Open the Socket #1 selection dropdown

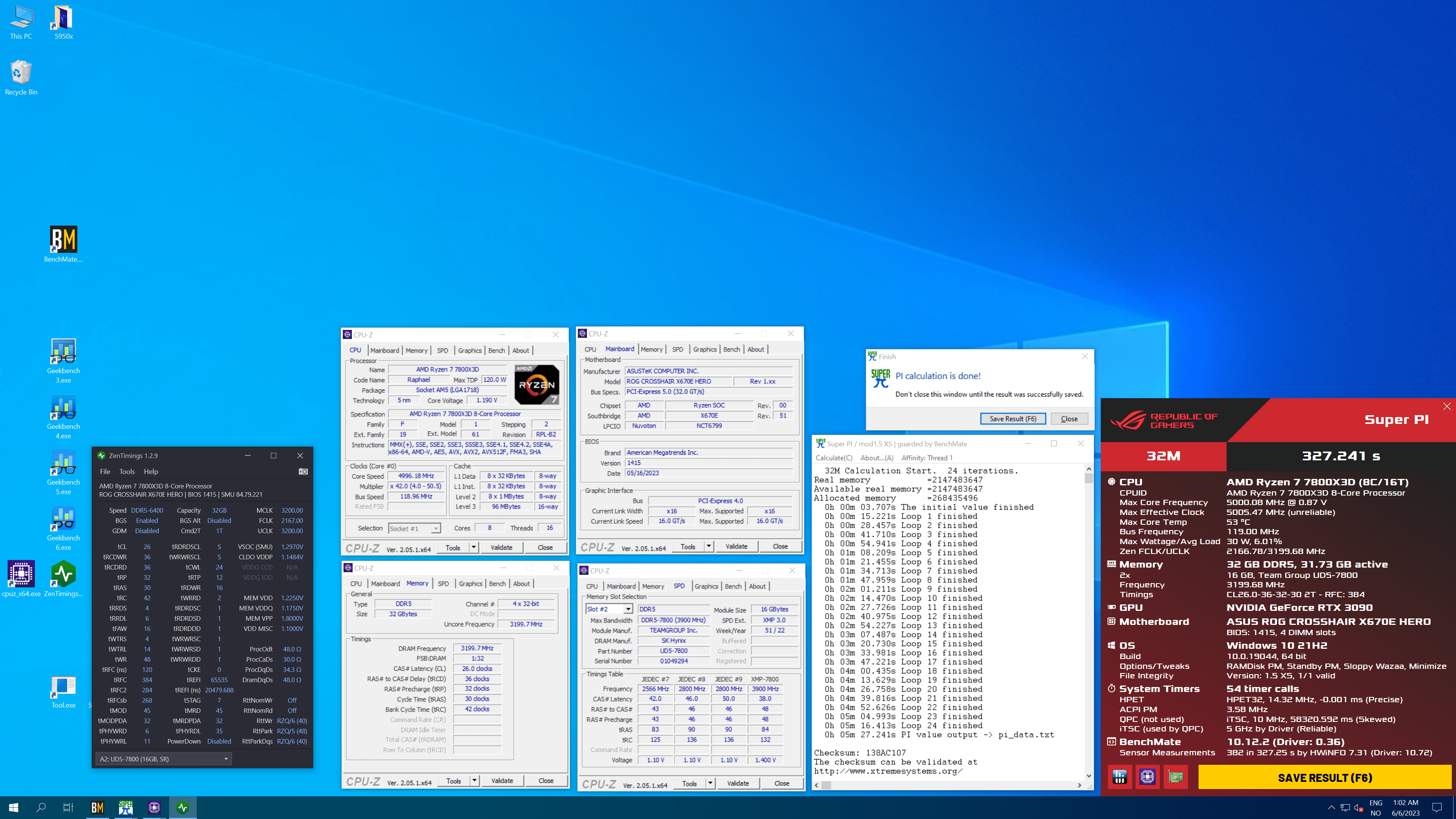pyautogui.click(x=414, y=529)
